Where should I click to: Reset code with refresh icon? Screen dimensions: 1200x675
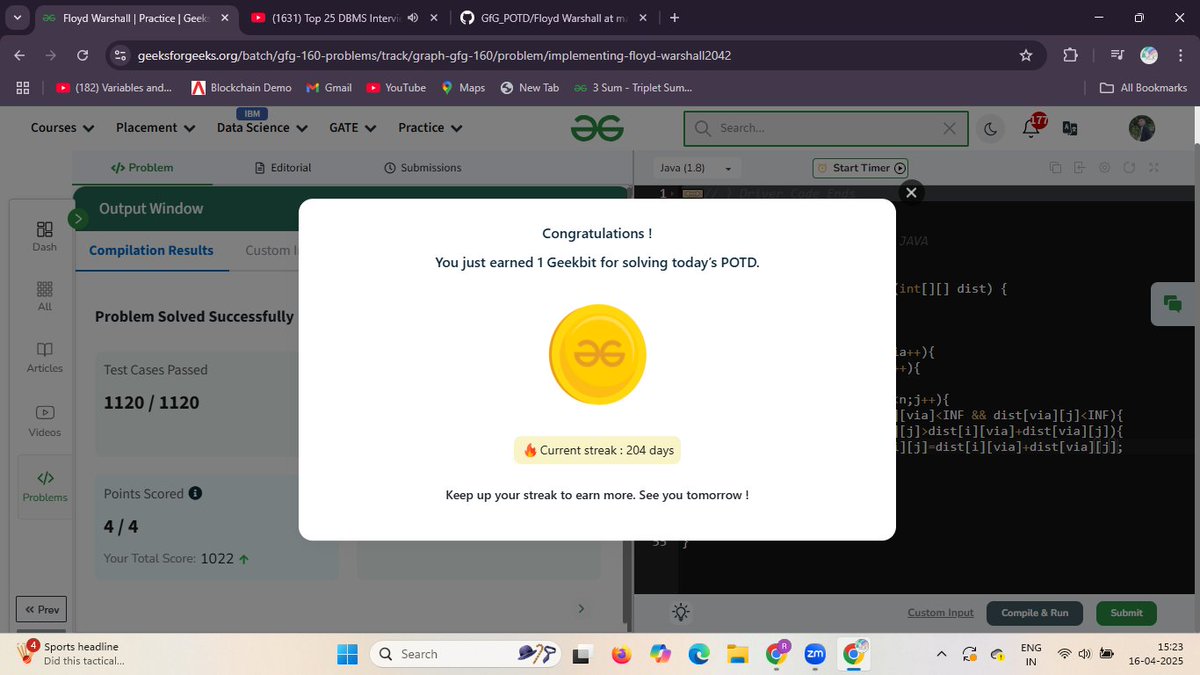(x=1129, y=168)
